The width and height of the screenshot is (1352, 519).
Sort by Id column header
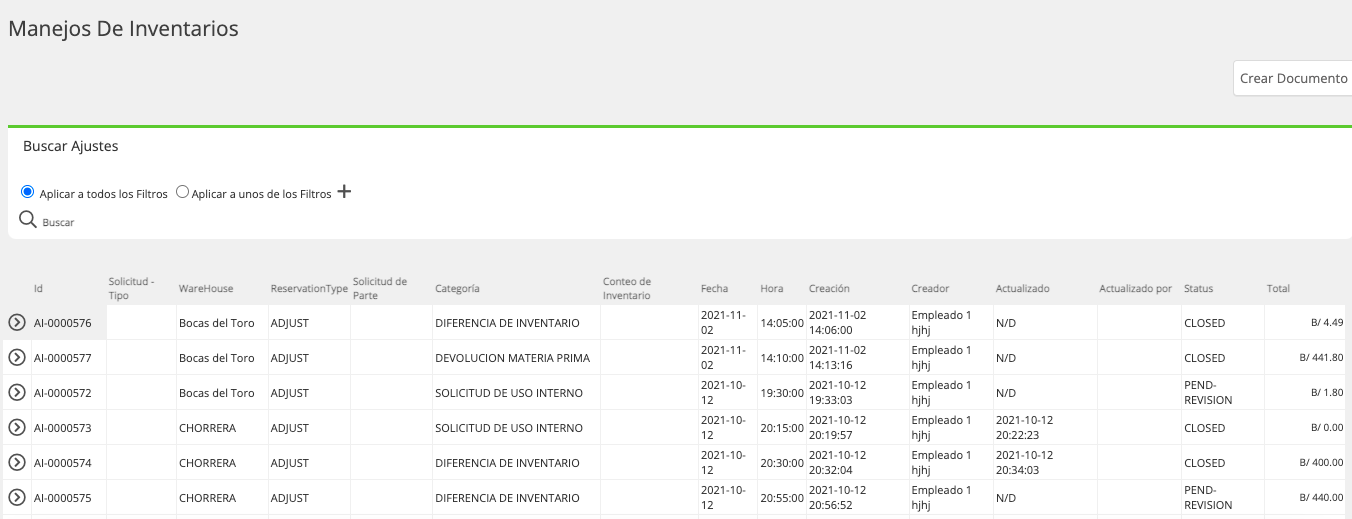pyautogui.click(x=38, y=288)
